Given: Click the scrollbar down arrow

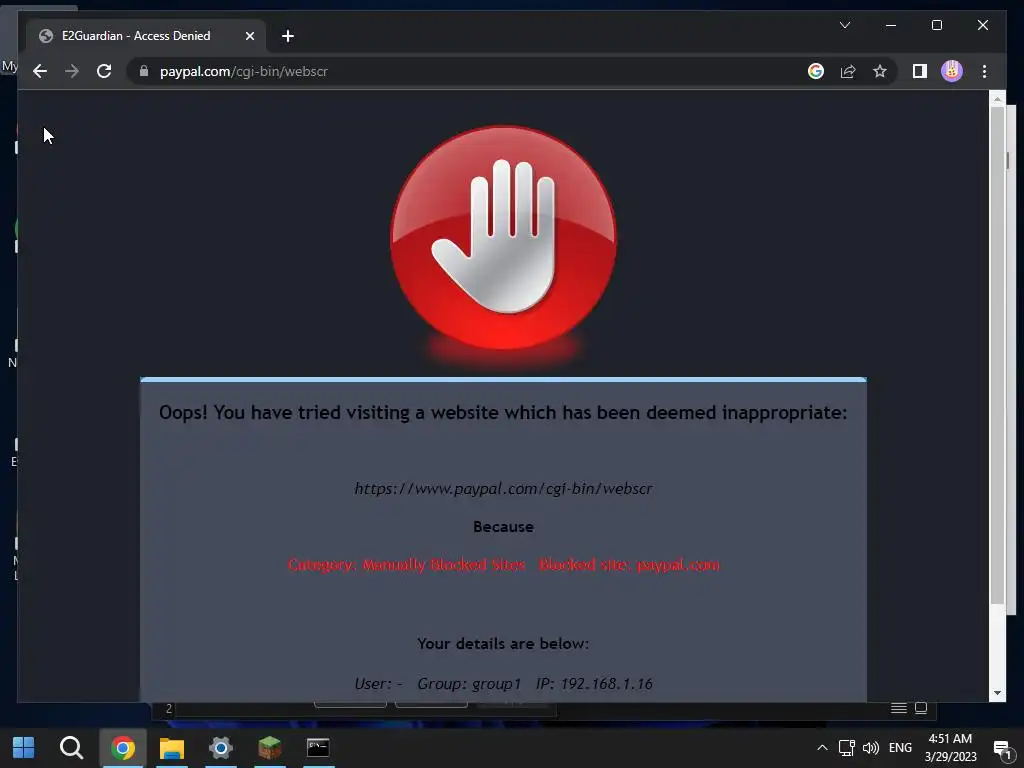Looking at the screenshot, I should [997, 692].
